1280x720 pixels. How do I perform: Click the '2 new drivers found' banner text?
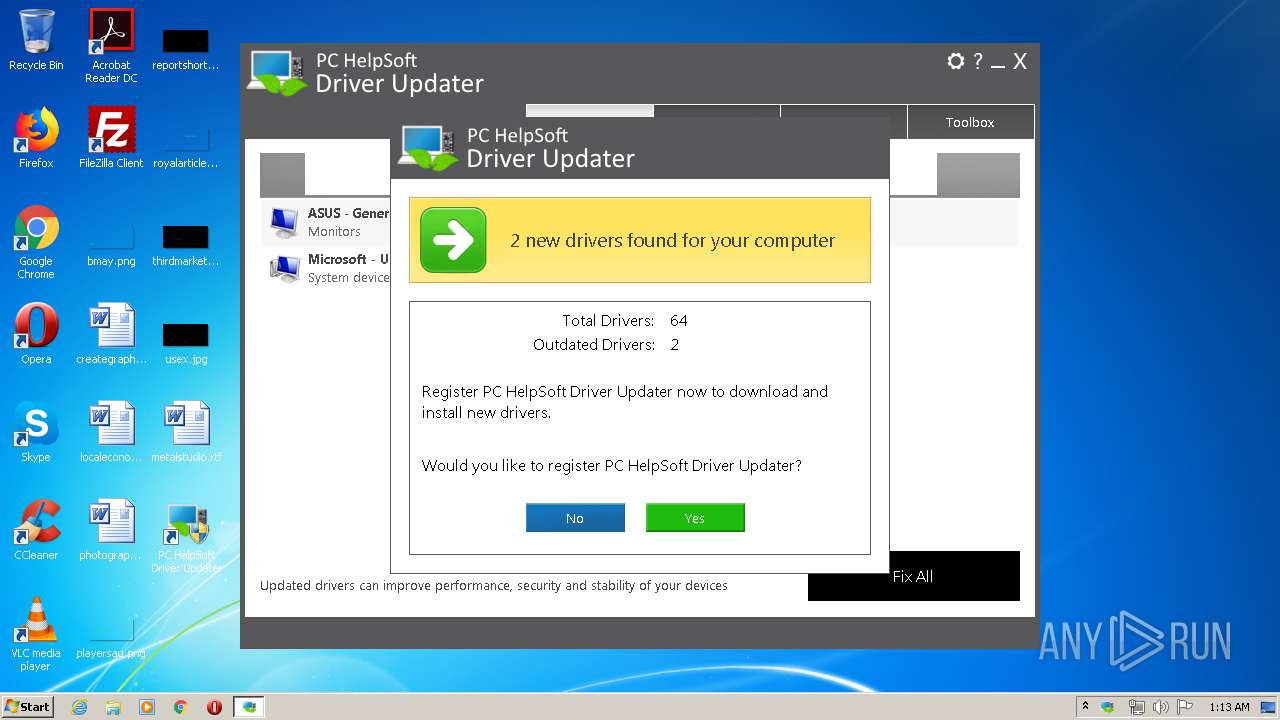point(673,240)
